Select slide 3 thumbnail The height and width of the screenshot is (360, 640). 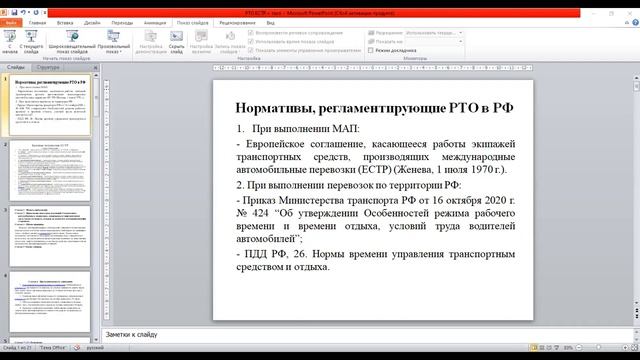pyautogui.click(x=50, y=236)
